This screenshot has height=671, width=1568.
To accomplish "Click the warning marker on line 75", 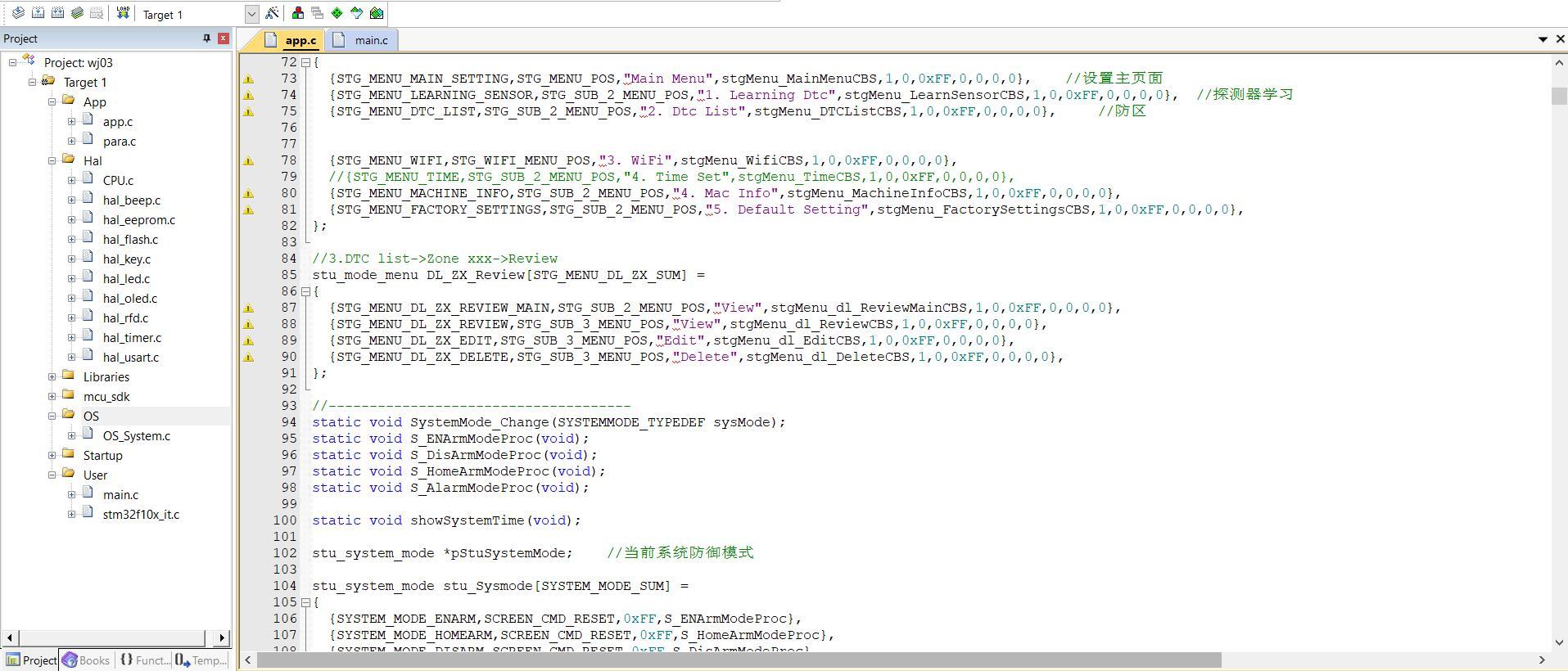I will 248,112.
